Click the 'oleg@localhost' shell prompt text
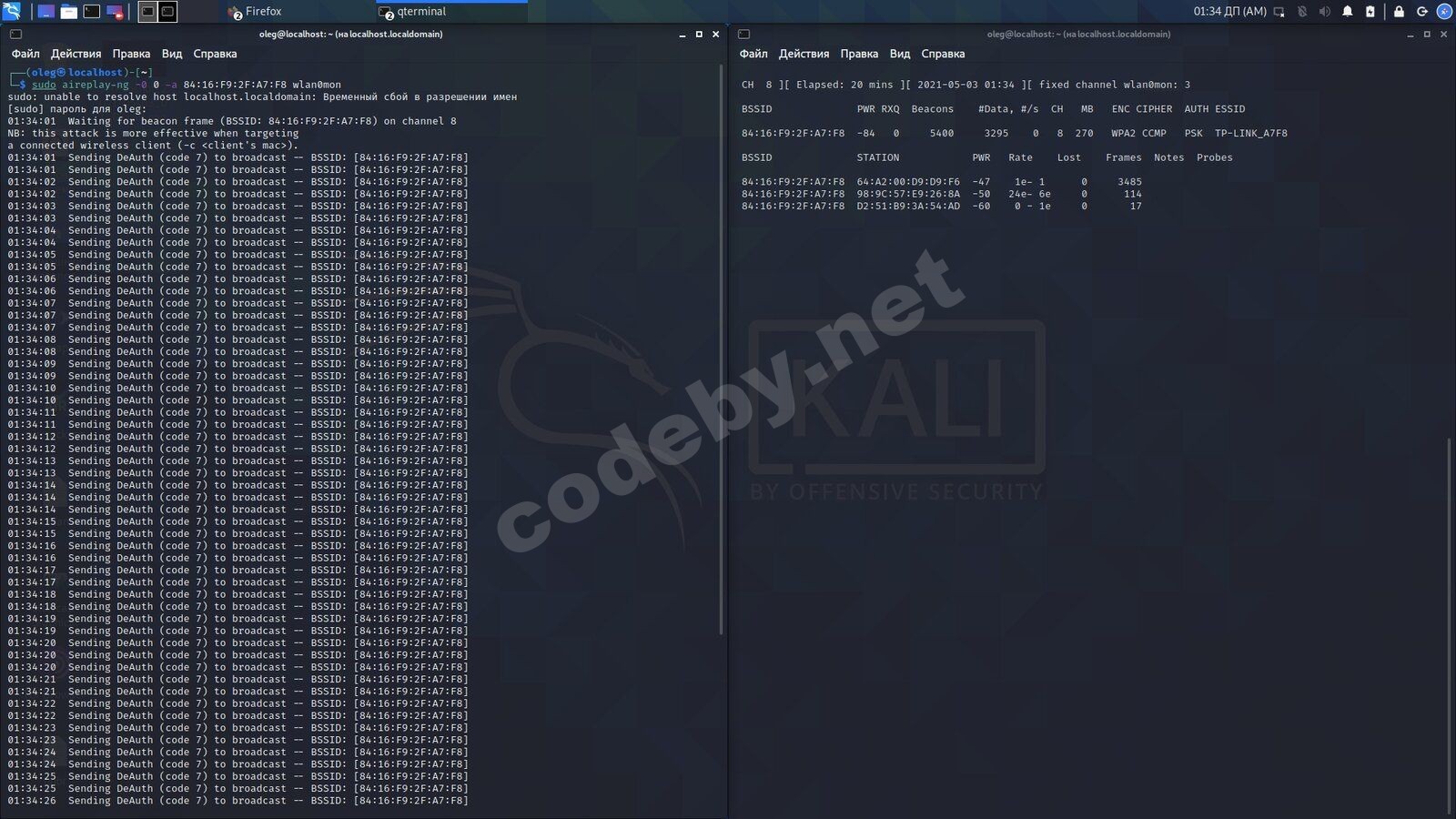The height and width of the screenshot is (819, 1456). tap(76, 73)
